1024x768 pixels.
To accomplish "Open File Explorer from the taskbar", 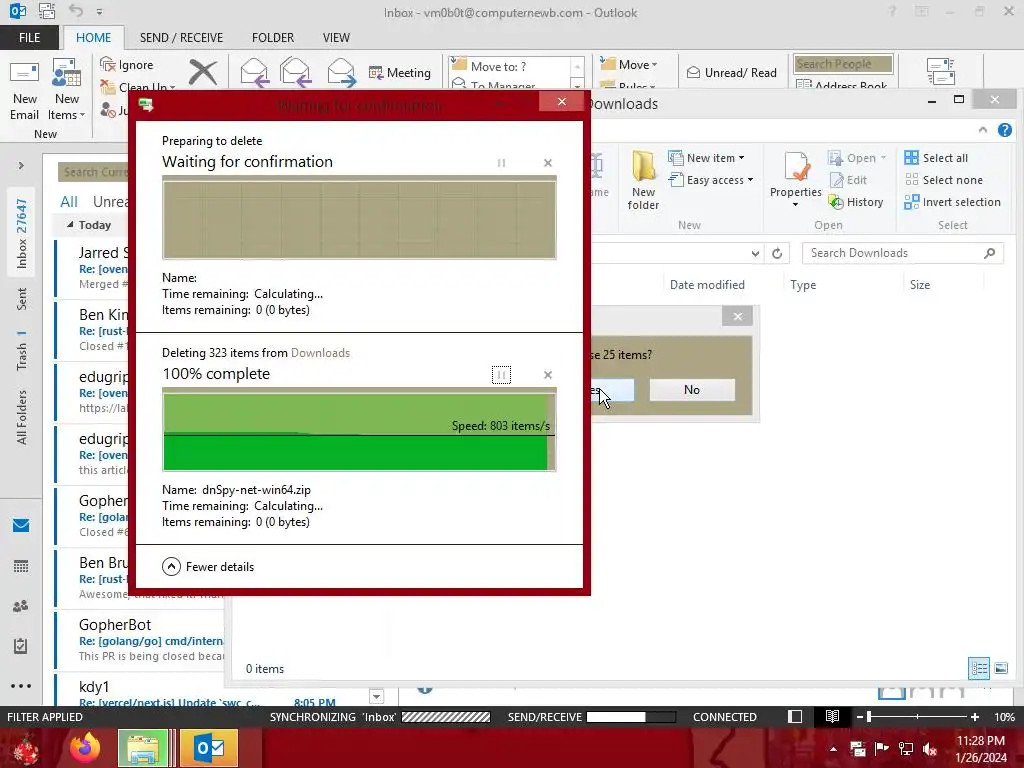I will tap(144, 748).
